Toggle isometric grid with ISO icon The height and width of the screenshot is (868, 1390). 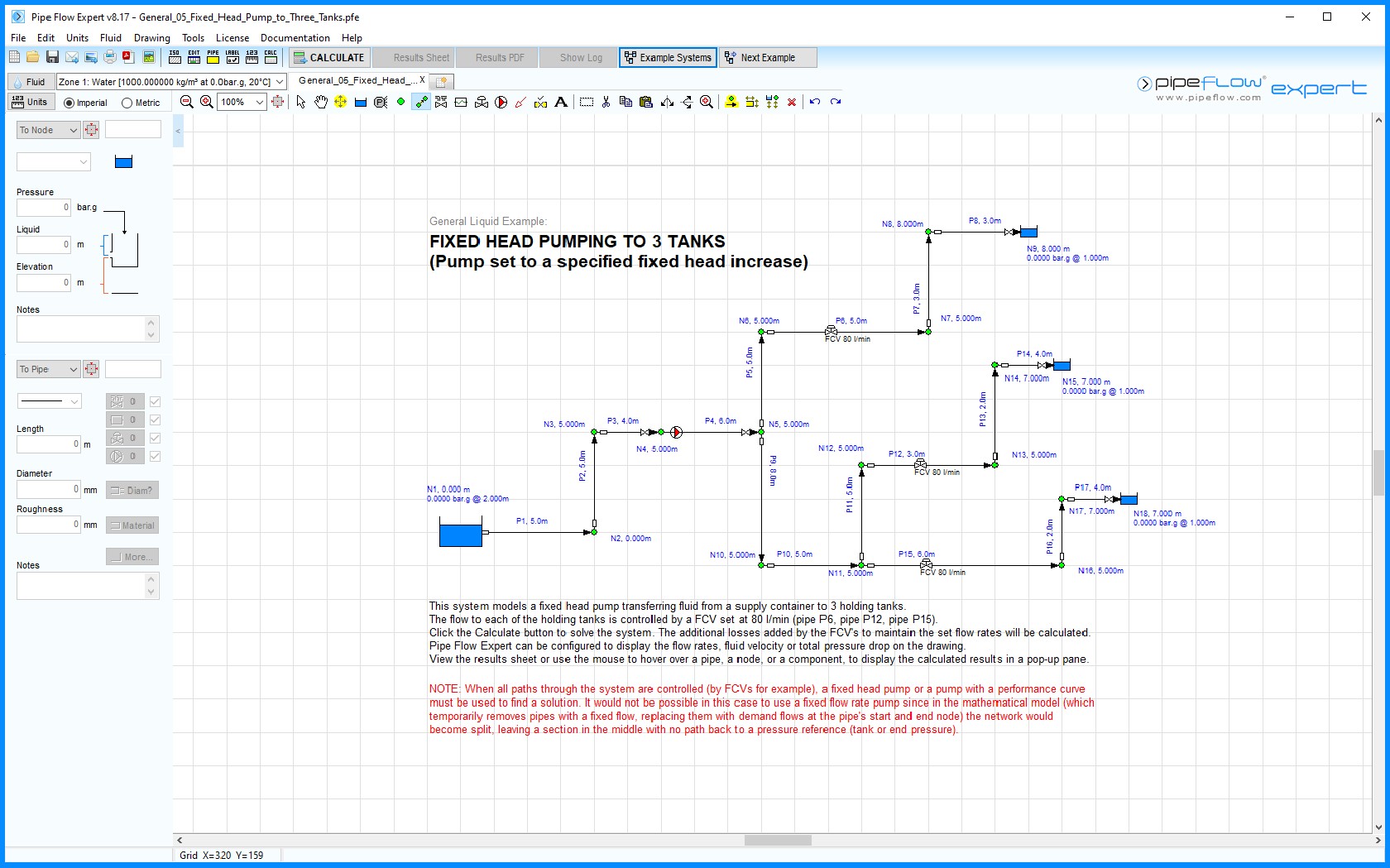[x=175, y=57]
